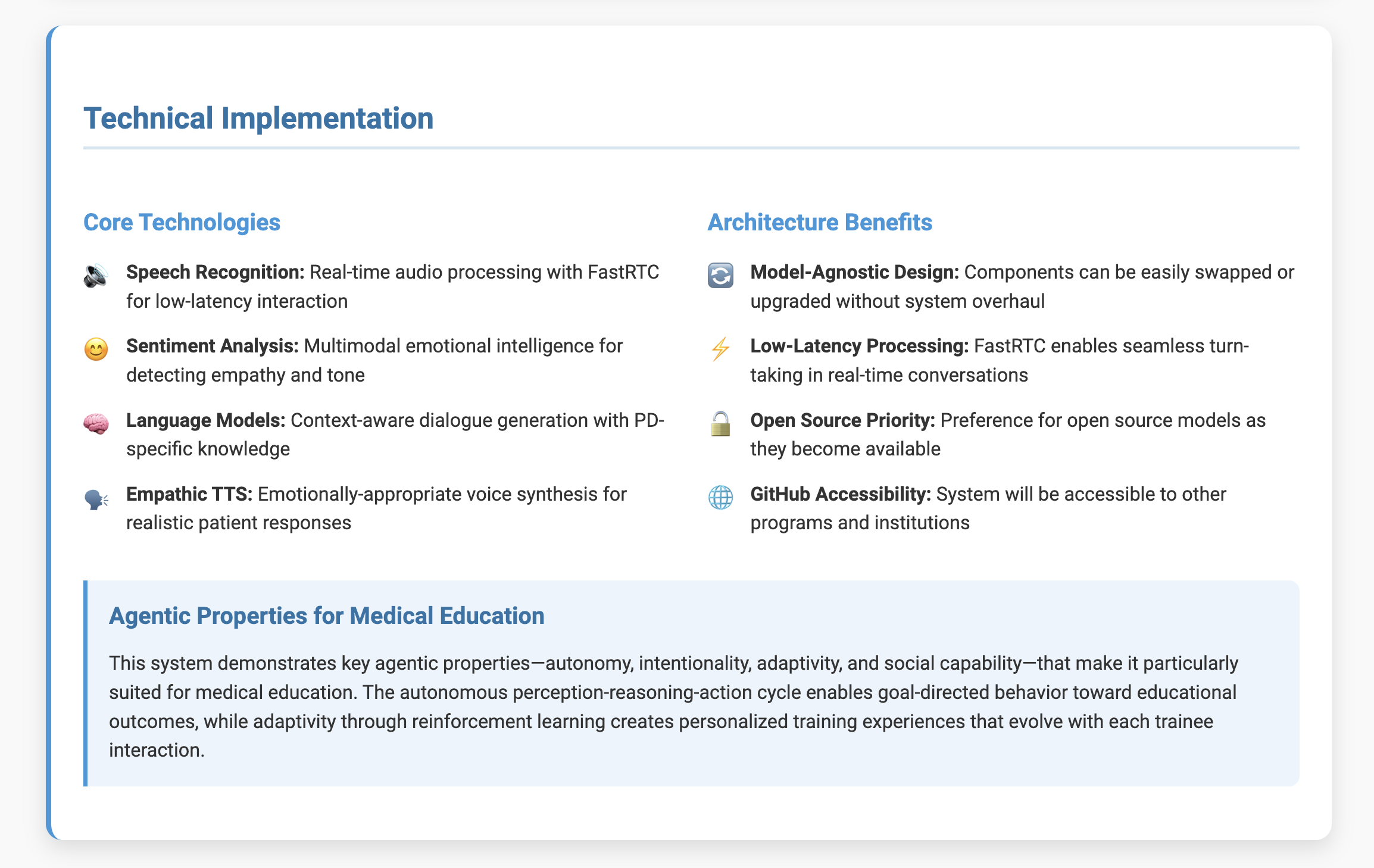The width and height of the screenshot is (1374, 868).
Task: Click the Core Technologies subheading
Action: click(182, 222)
